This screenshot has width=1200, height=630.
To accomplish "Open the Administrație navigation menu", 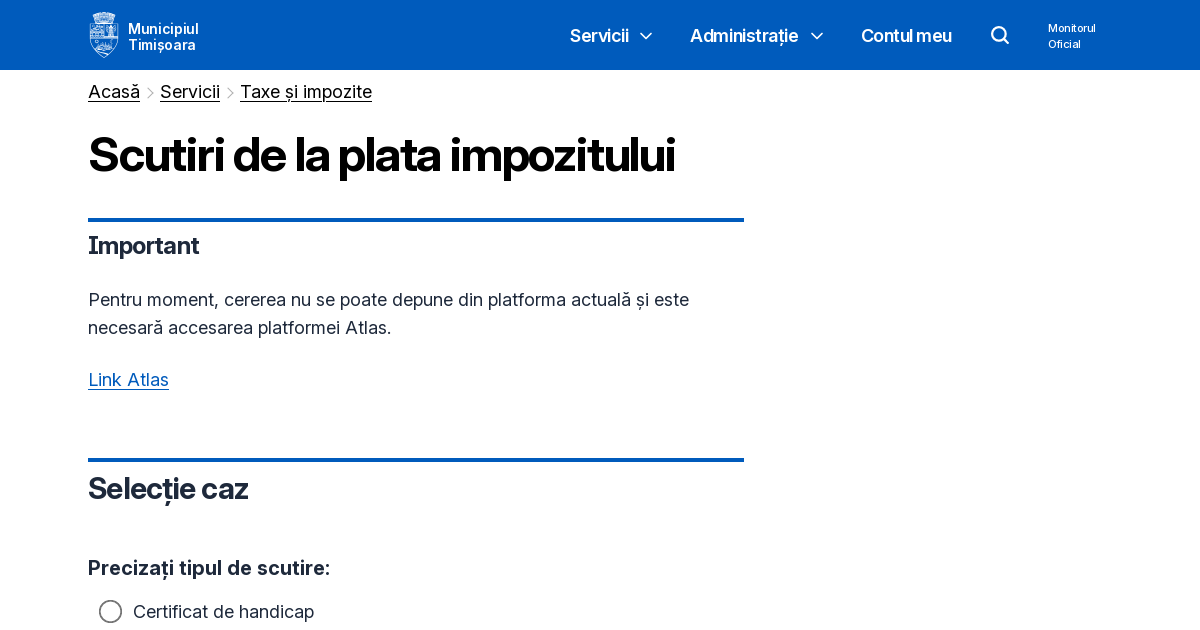I will (x=743, y=36).
